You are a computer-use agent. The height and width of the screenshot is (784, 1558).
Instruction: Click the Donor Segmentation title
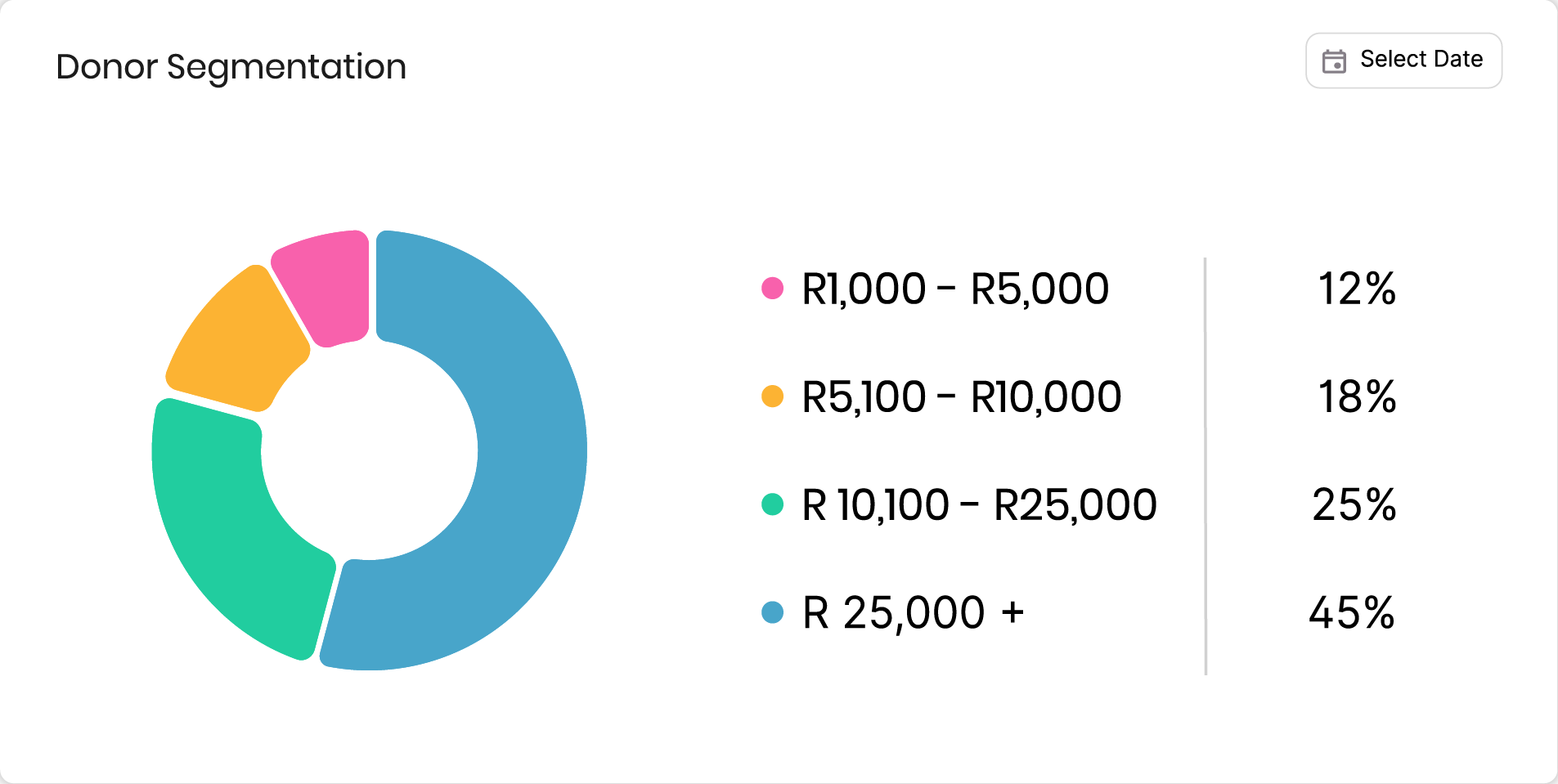pyautogui.click(x=231, y=66)
